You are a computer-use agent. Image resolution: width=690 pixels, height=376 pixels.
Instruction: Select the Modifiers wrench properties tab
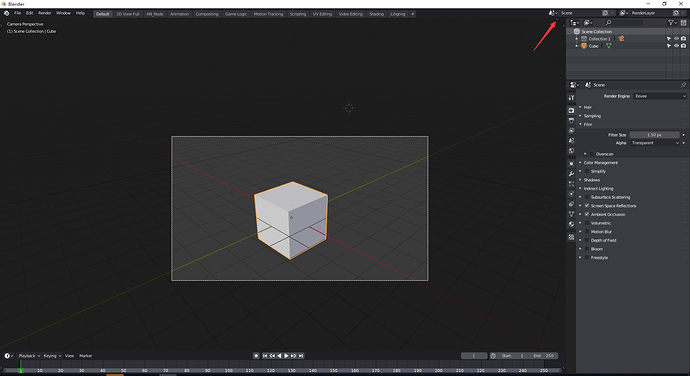(x=571, y=173)
